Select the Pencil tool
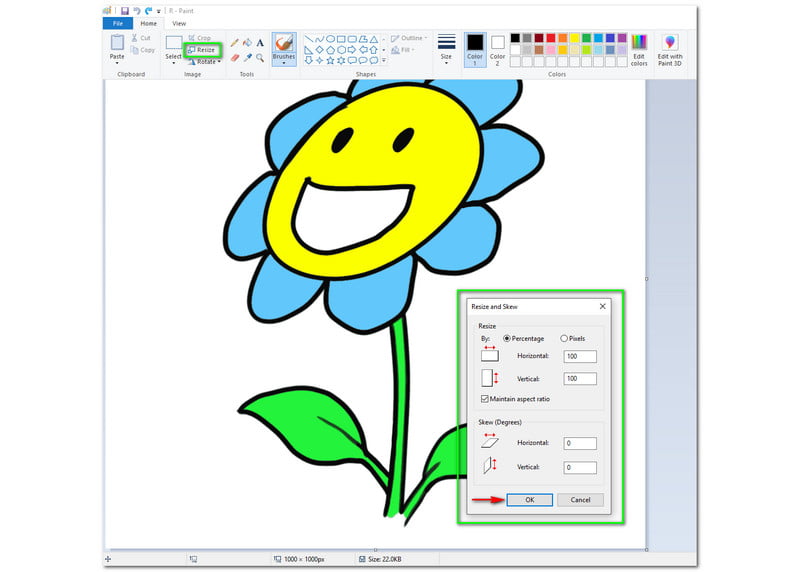The image size is (800, 572). pos(235,43)
